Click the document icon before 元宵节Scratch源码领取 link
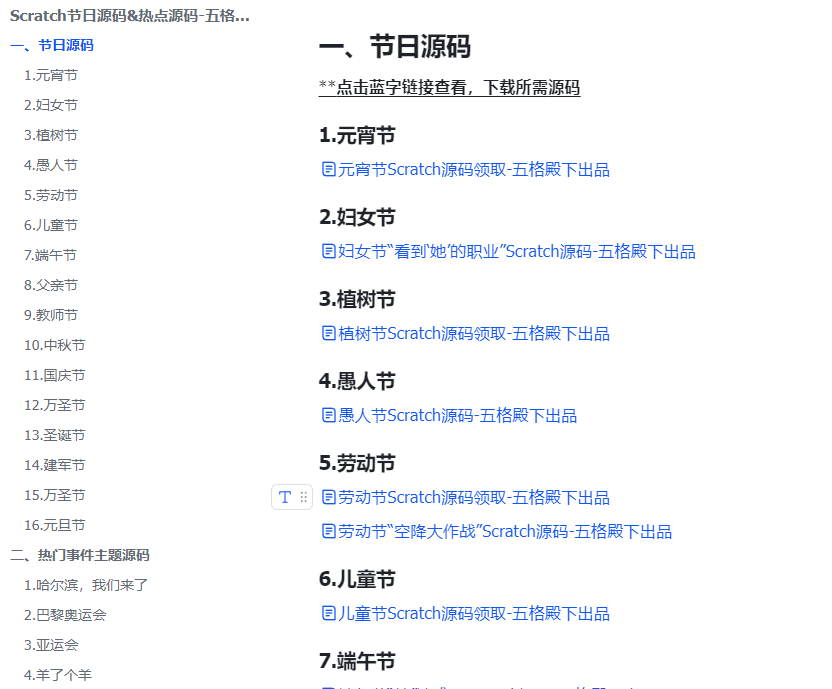 pos(329,169)
